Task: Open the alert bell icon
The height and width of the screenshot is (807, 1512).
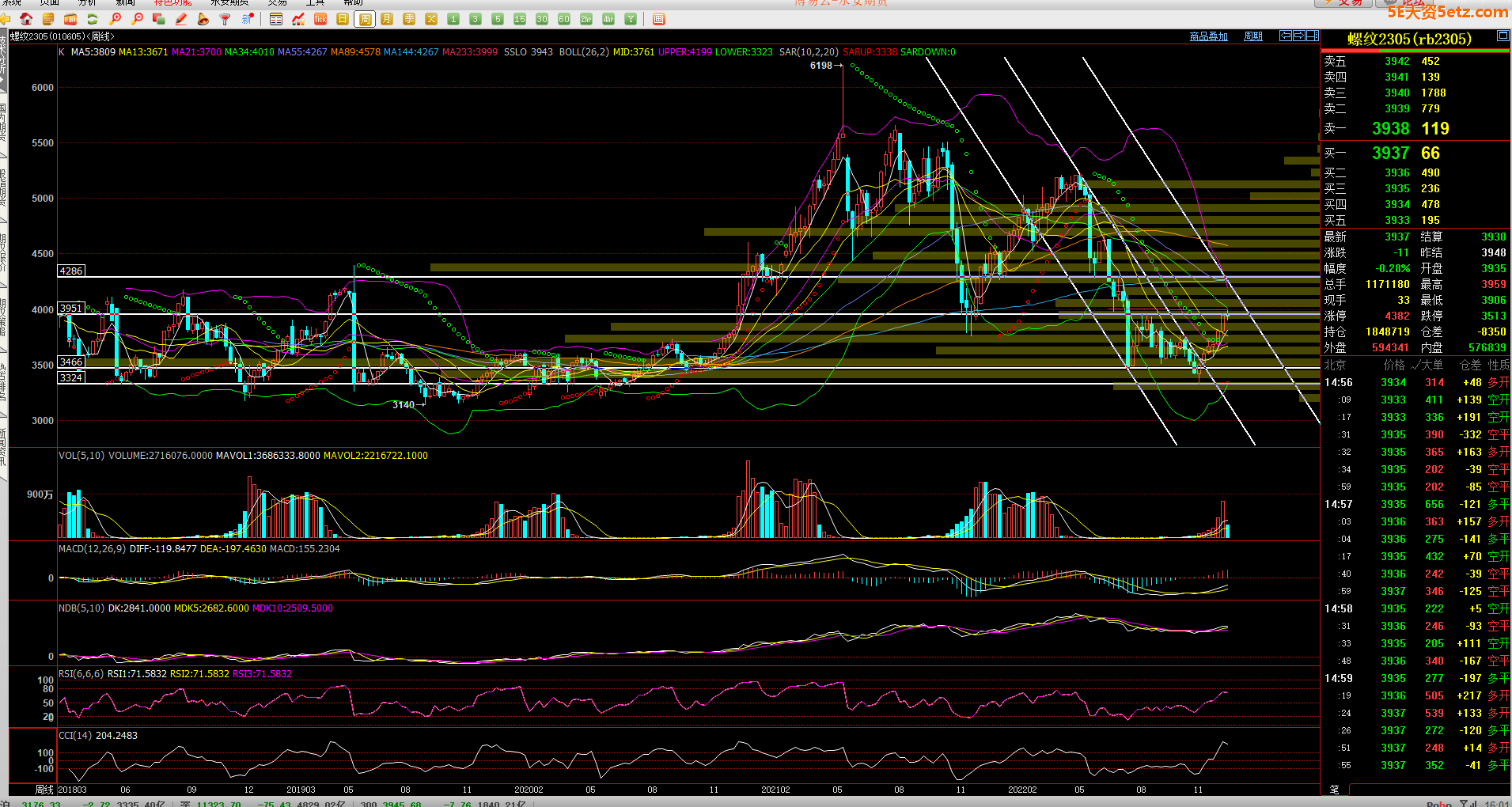Action: tap(203, 19)
